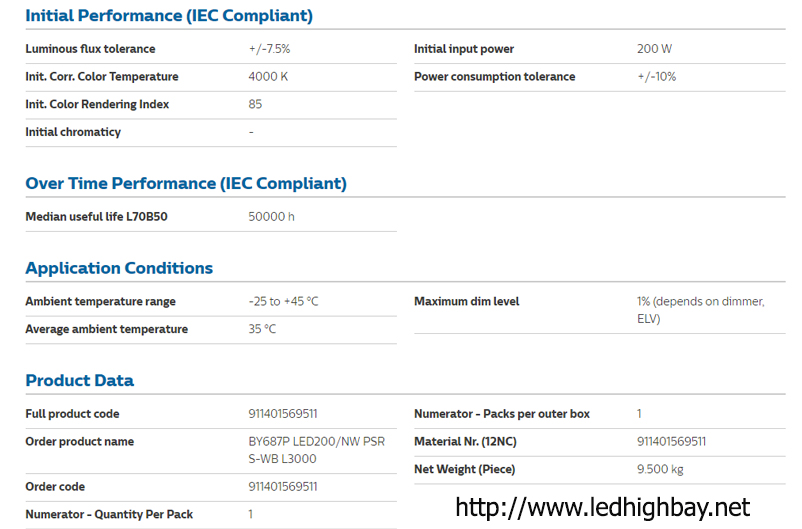Select the Ambient temperature range label

[100, 301]
